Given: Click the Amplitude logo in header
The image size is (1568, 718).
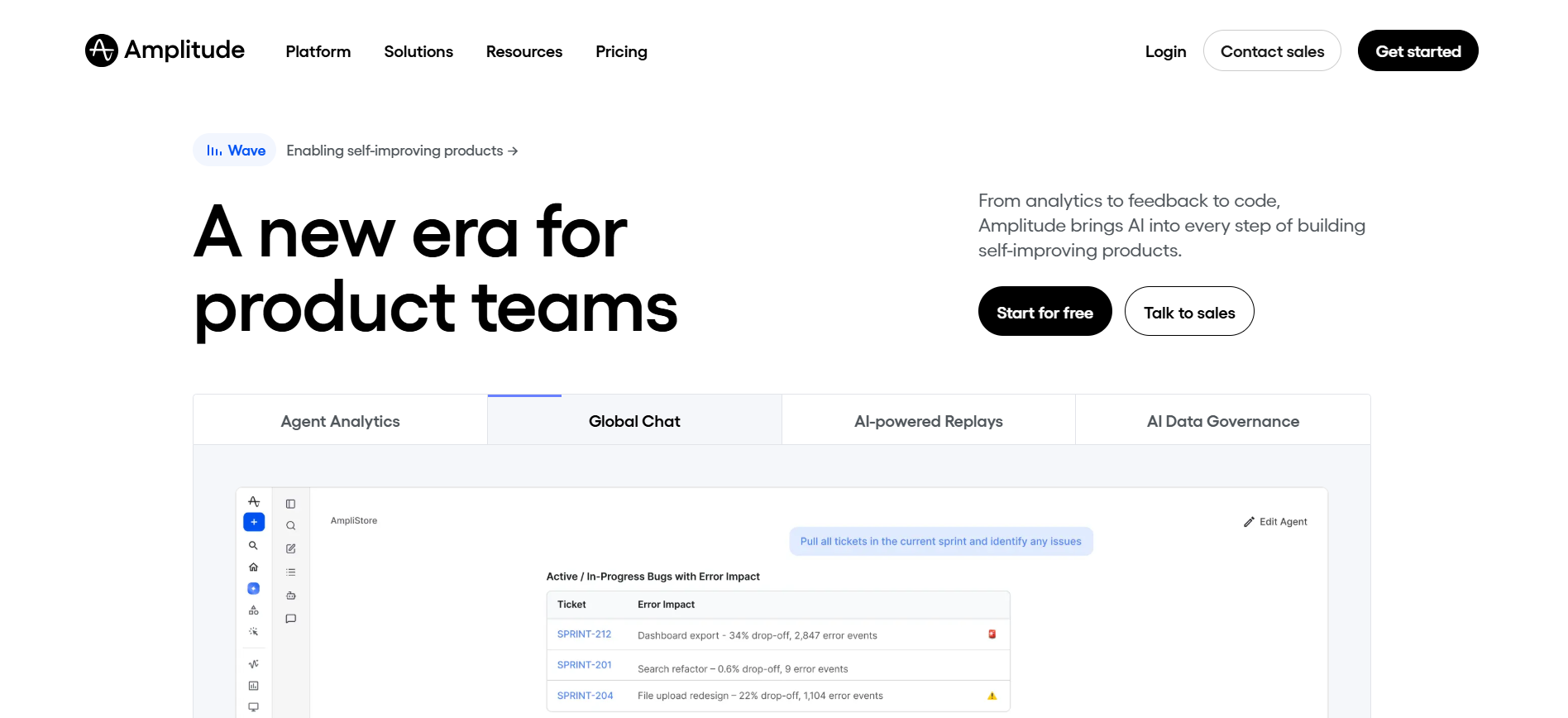Looking at the screenshot, I should click(165, 50).
